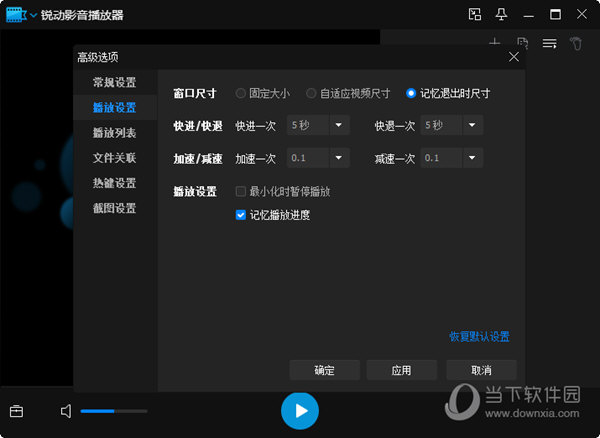Choose the 自适应视频尺寸 radio option
This screenshot has width=600, height=438.
click(348, 93)
